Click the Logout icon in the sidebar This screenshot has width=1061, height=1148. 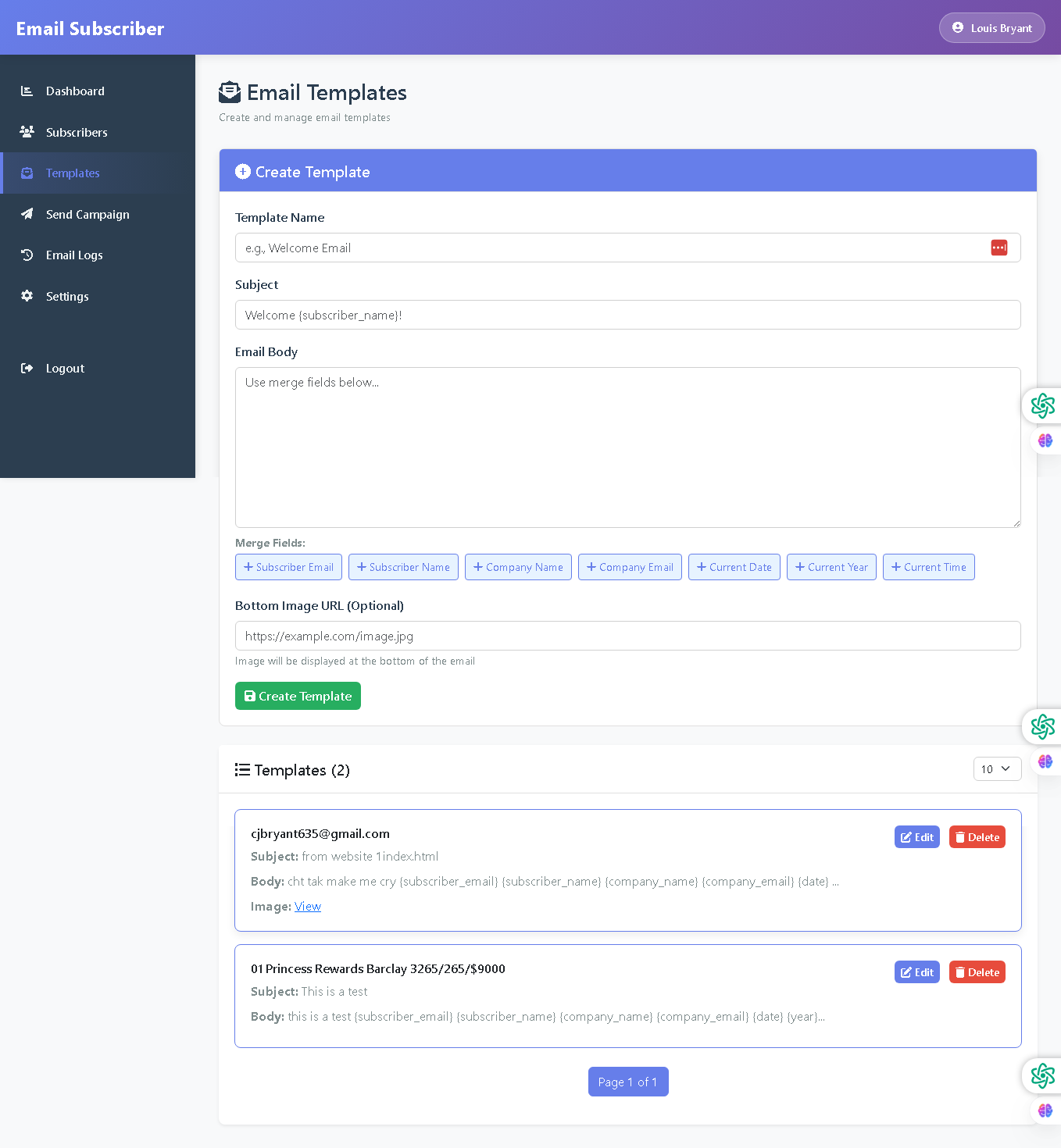(x=27, y=368)
